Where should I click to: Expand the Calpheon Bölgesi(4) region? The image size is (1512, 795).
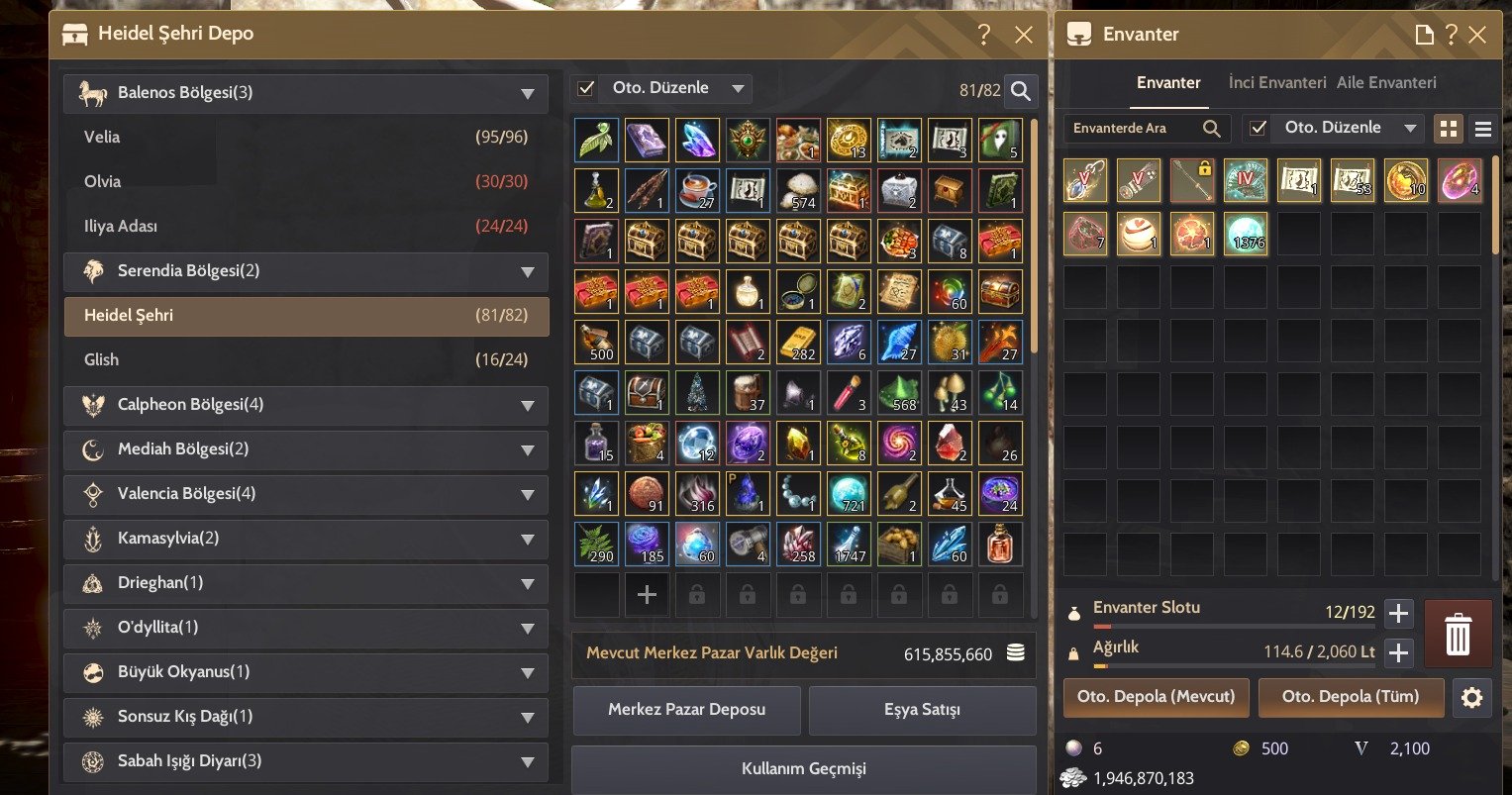pos(305,405)
